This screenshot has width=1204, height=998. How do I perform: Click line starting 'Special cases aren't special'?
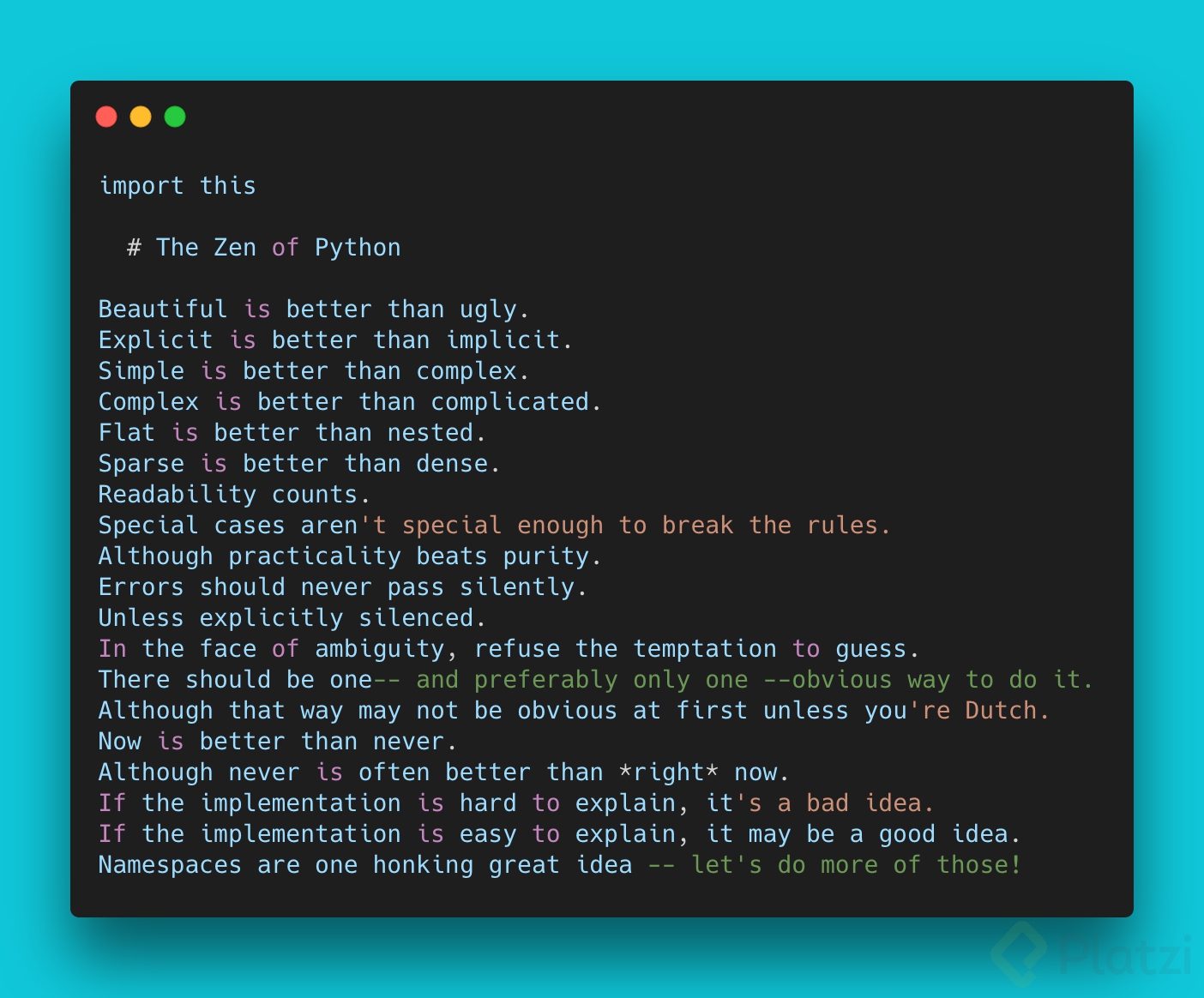[495, 526]
